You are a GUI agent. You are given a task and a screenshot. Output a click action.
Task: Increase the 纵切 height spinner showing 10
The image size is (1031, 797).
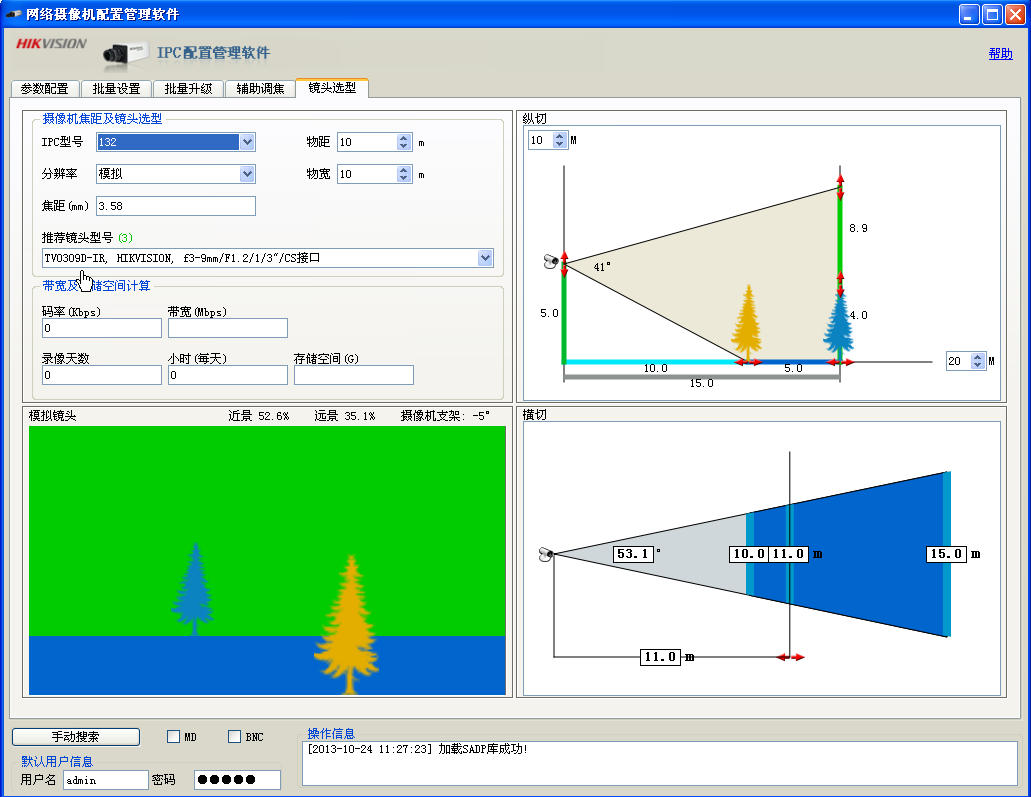click(x=559, y=136)
